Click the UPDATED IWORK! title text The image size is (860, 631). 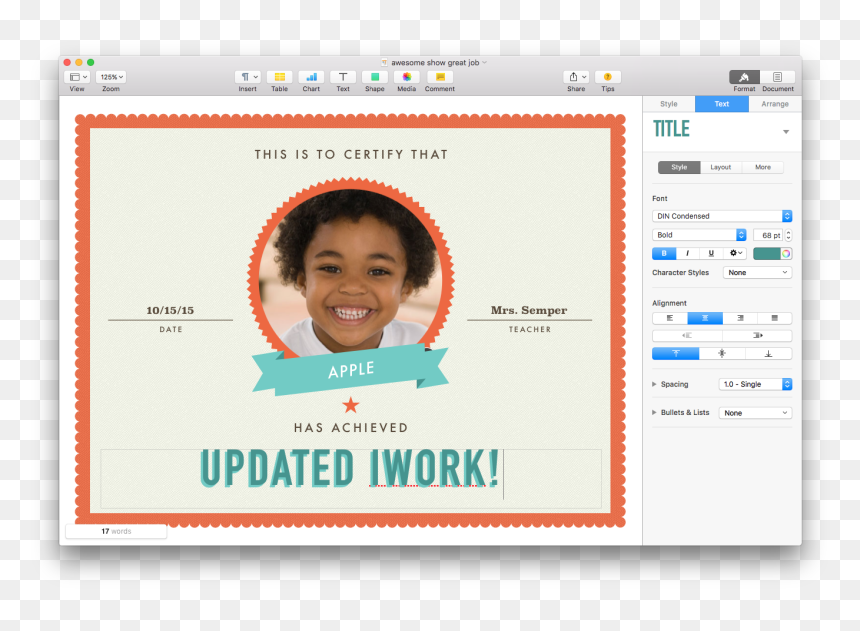(349, 469)
